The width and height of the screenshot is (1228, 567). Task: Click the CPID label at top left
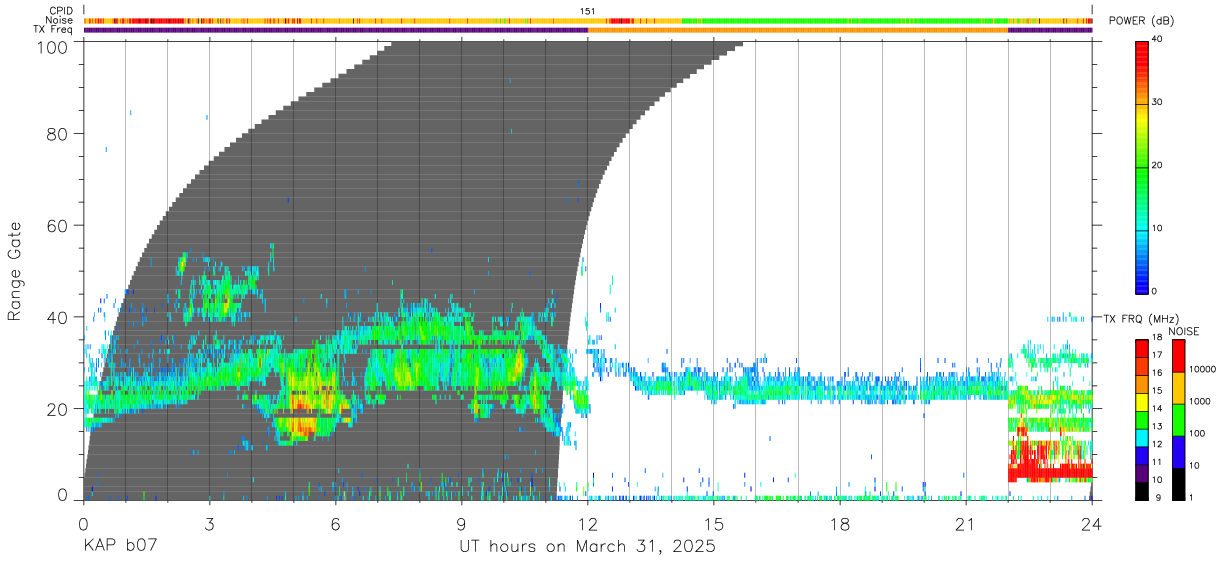click(61, 11)
